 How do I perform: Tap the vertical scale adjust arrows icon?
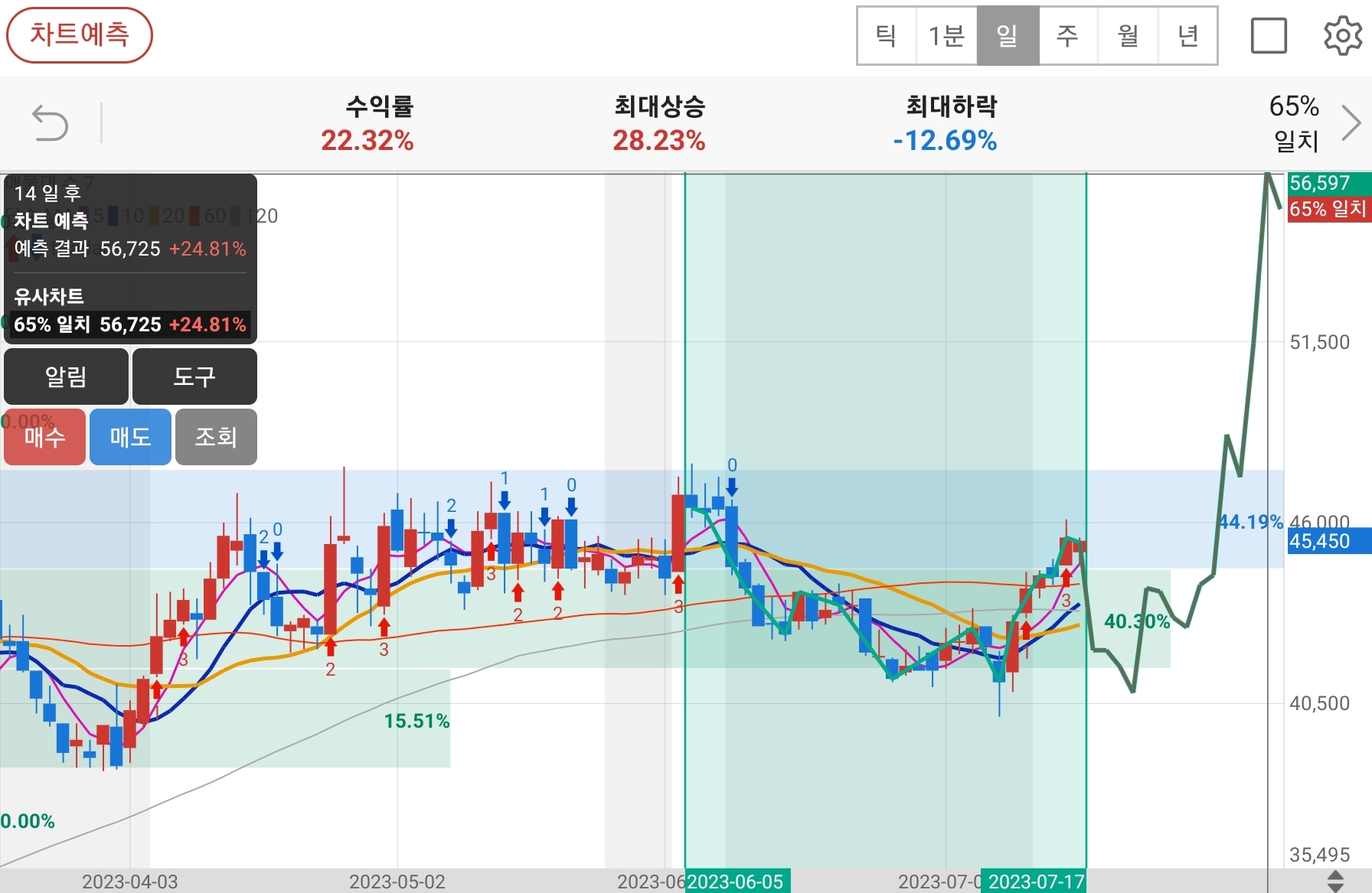tap(1335, 881)
